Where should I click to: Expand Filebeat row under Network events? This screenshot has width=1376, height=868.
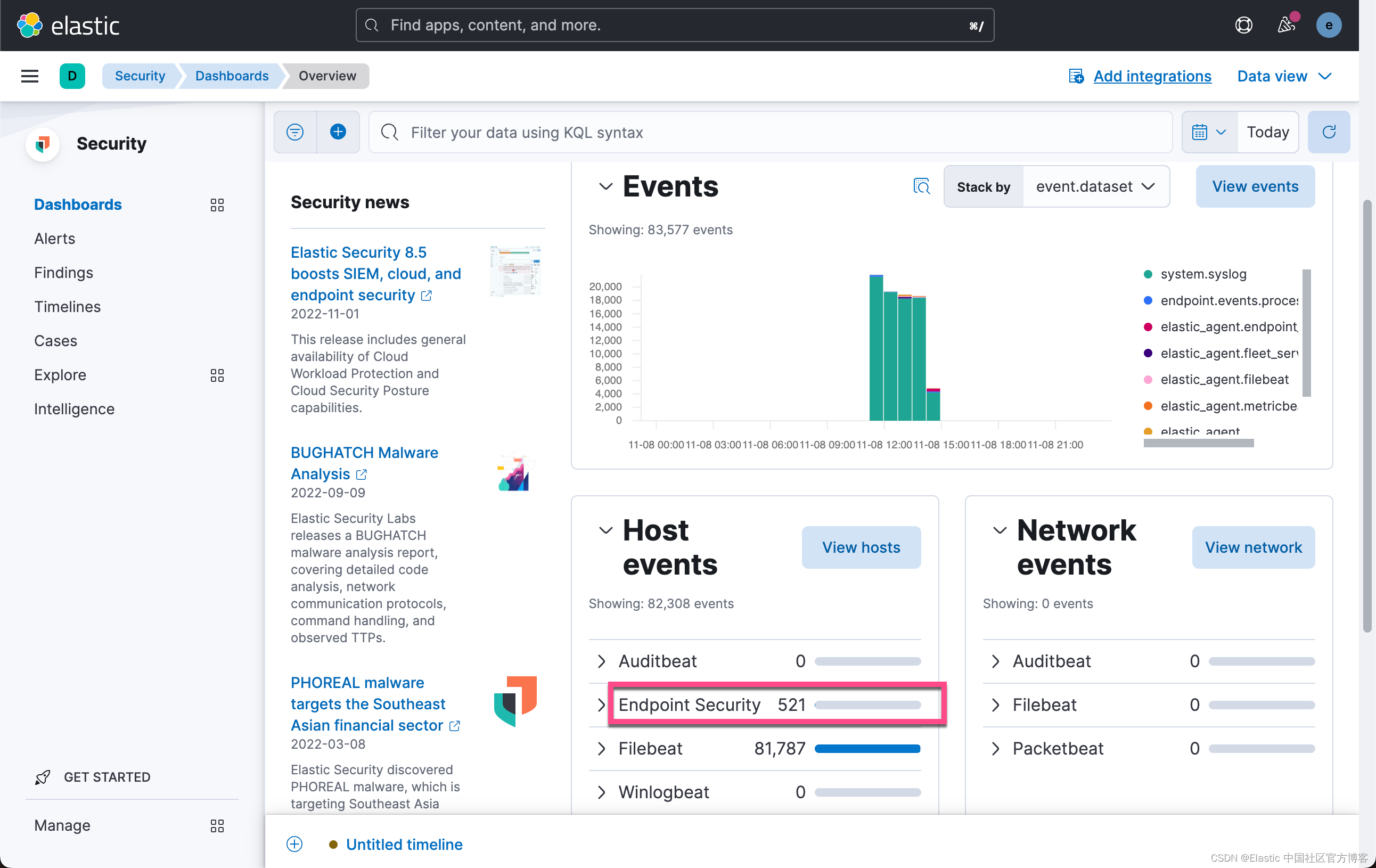995,705
